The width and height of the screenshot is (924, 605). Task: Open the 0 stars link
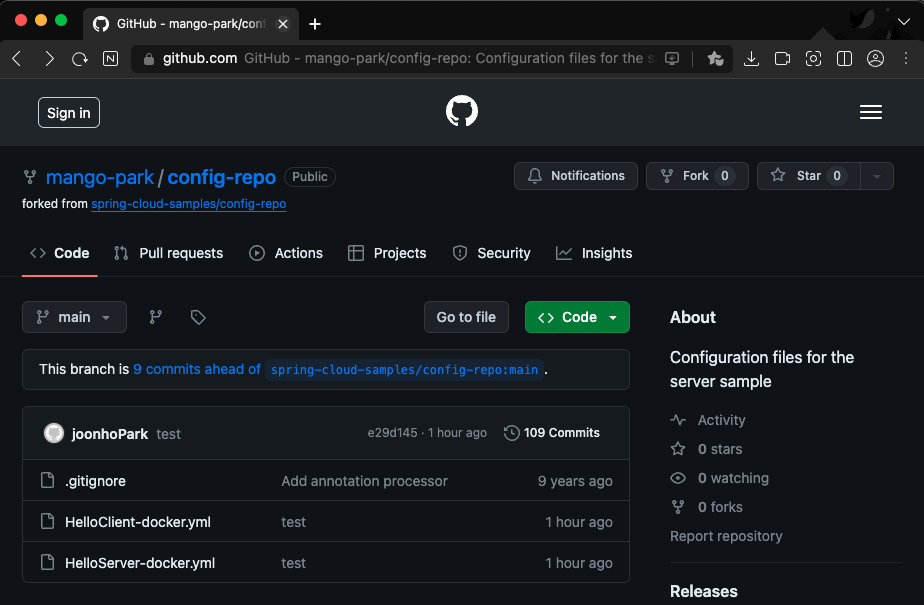click(x=720, y=449)
